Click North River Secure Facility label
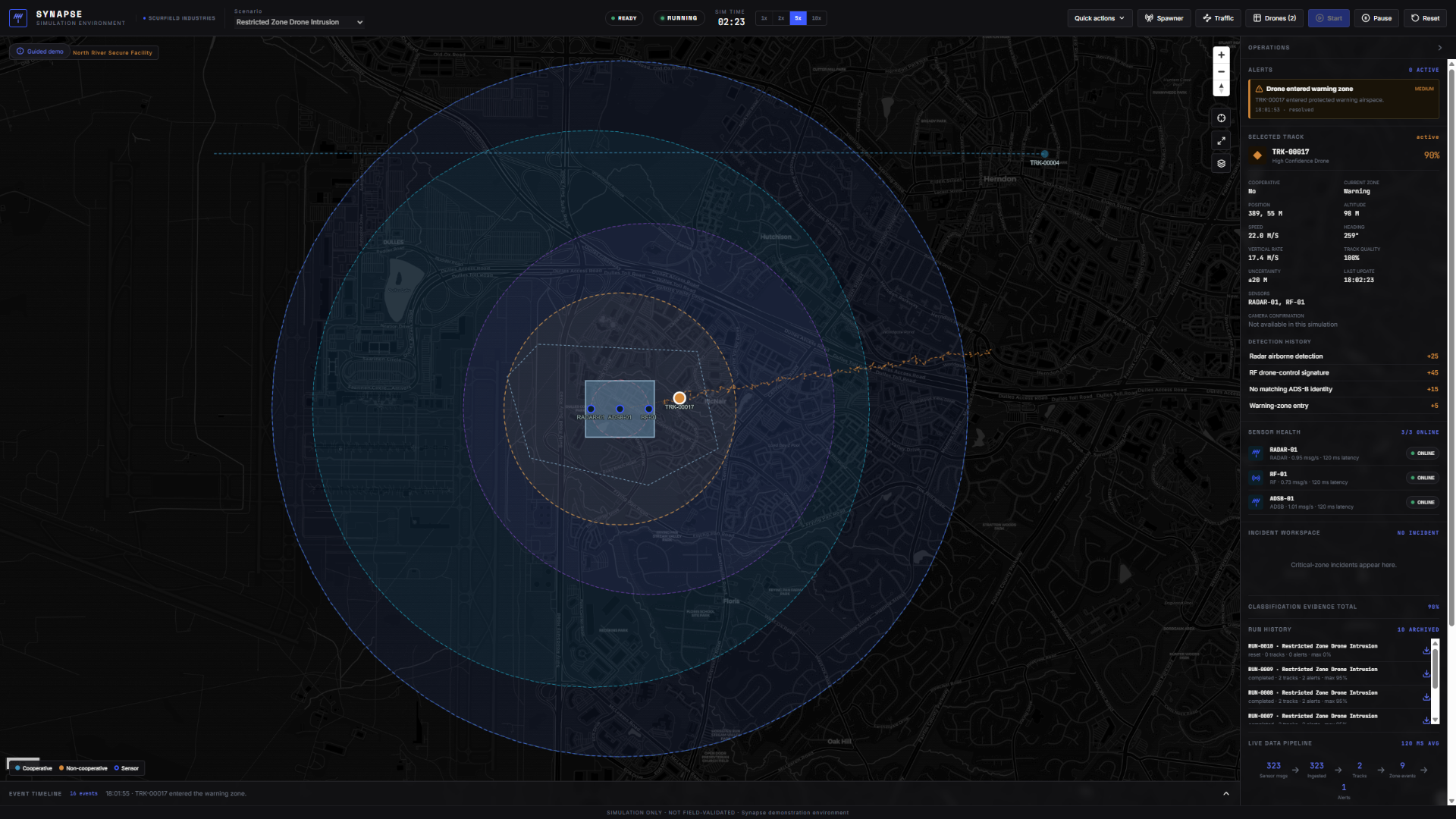 [112, 52]
